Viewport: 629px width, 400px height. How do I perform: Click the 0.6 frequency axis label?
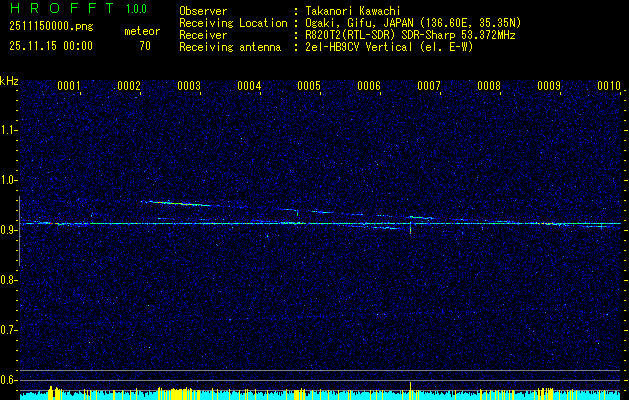9,380
